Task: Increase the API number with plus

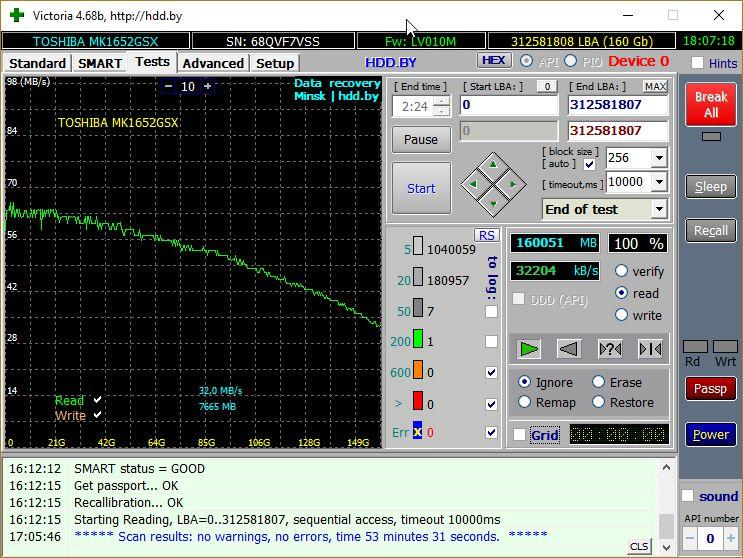Action: [x=731, y=538]
